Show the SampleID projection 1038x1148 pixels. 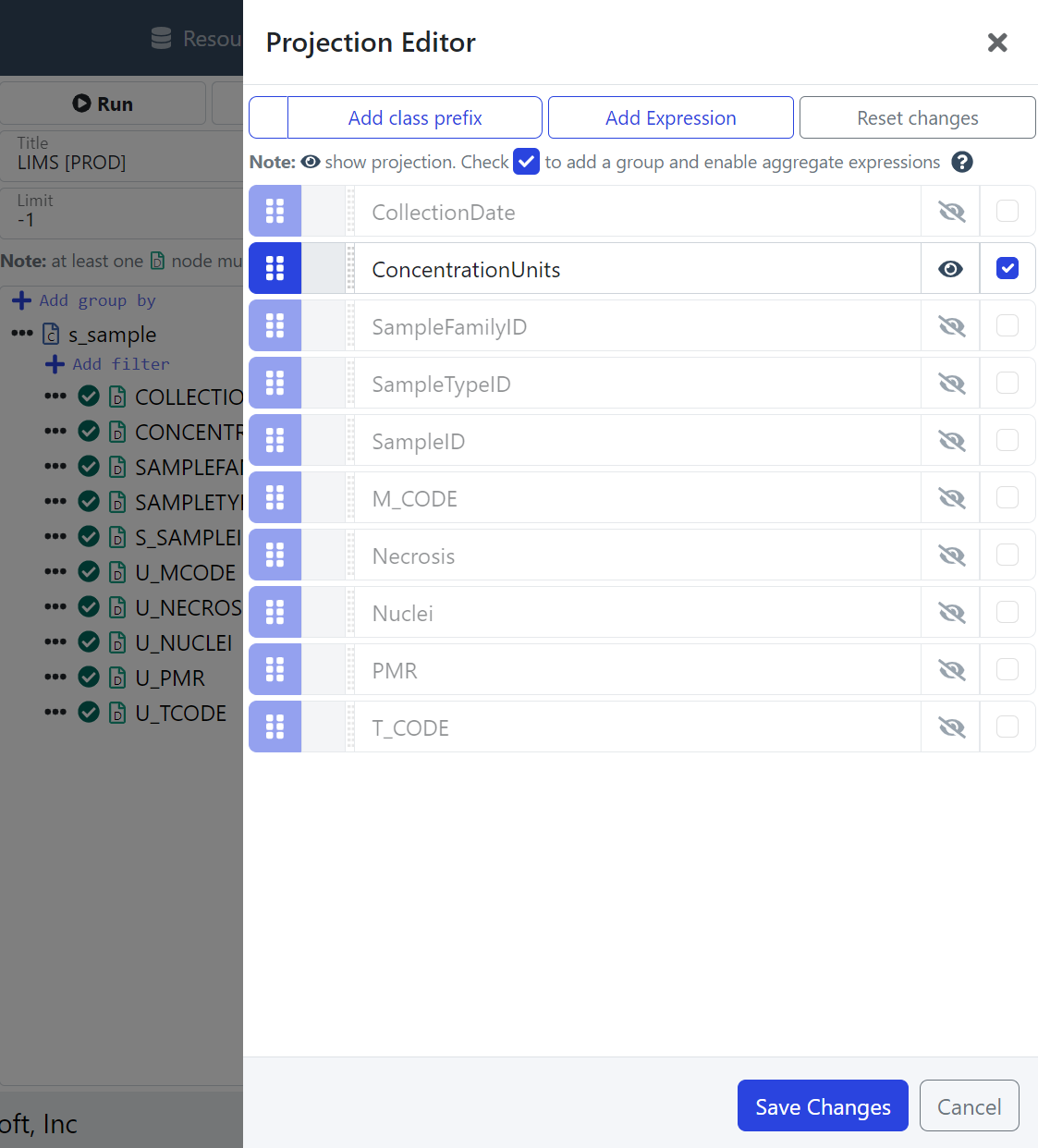(950, 441)
